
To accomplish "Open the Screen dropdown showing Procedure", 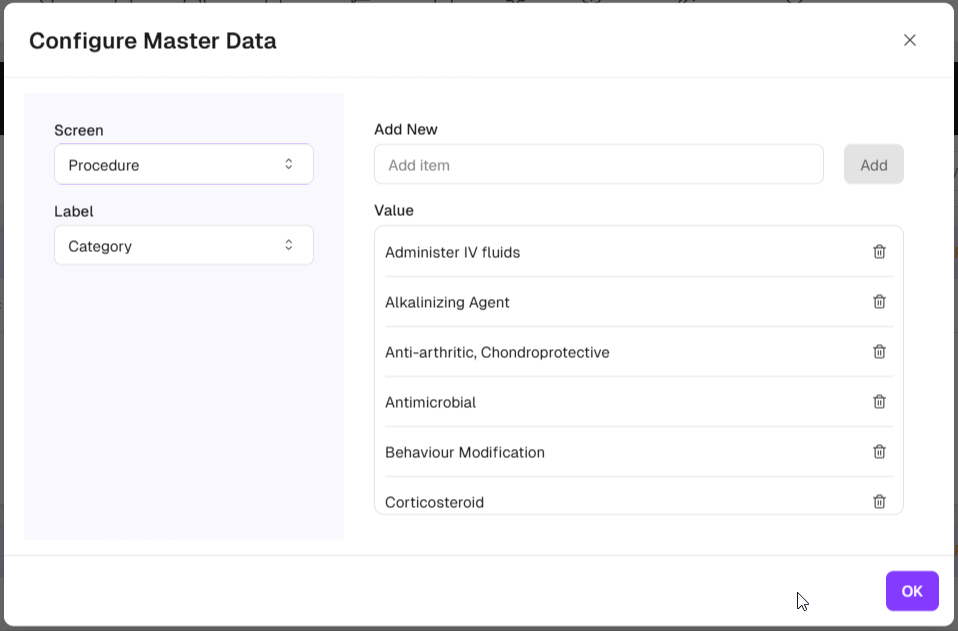I will click(183, 165).
